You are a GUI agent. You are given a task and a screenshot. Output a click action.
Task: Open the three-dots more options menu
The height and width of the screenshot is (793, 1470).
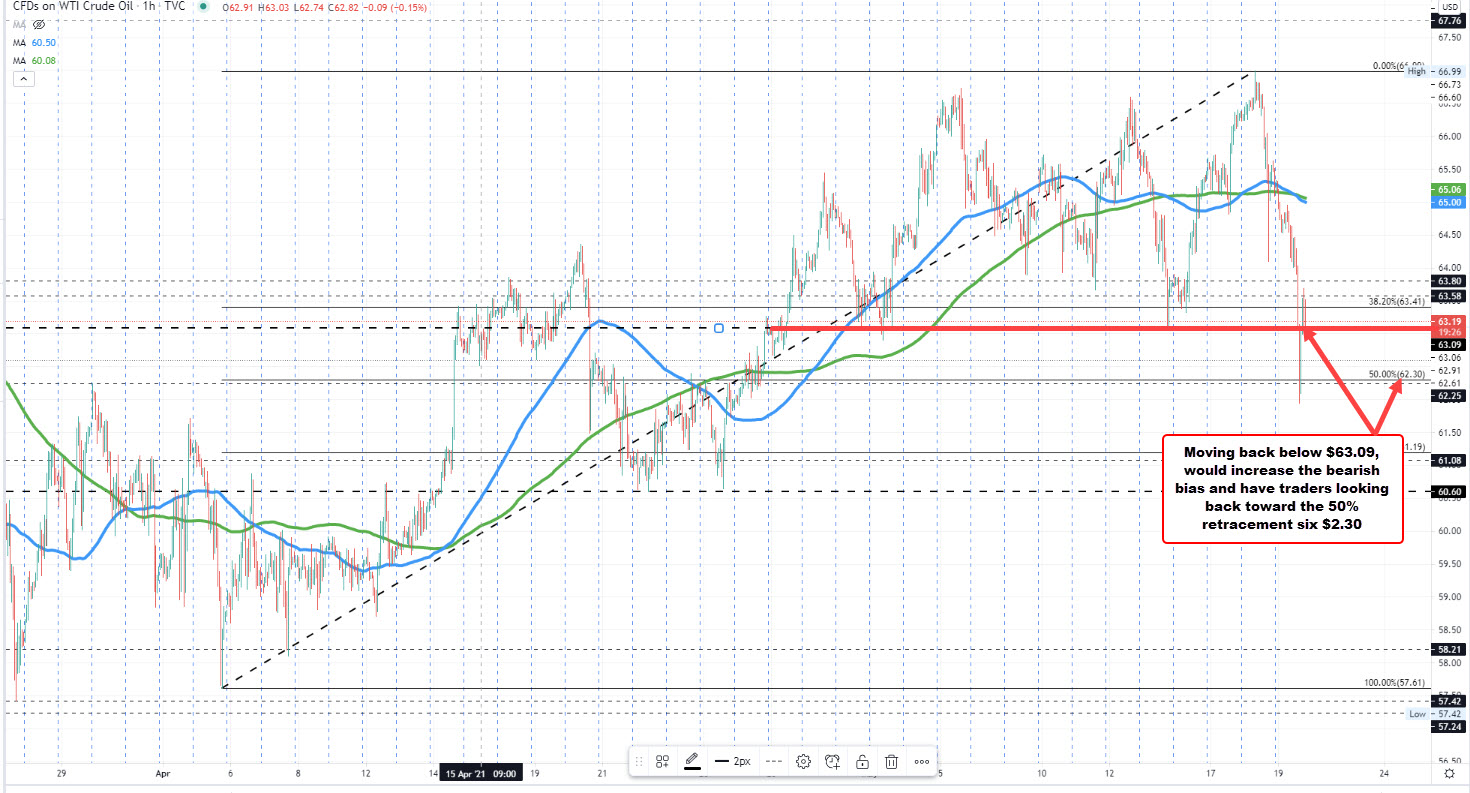pos(920,761)
